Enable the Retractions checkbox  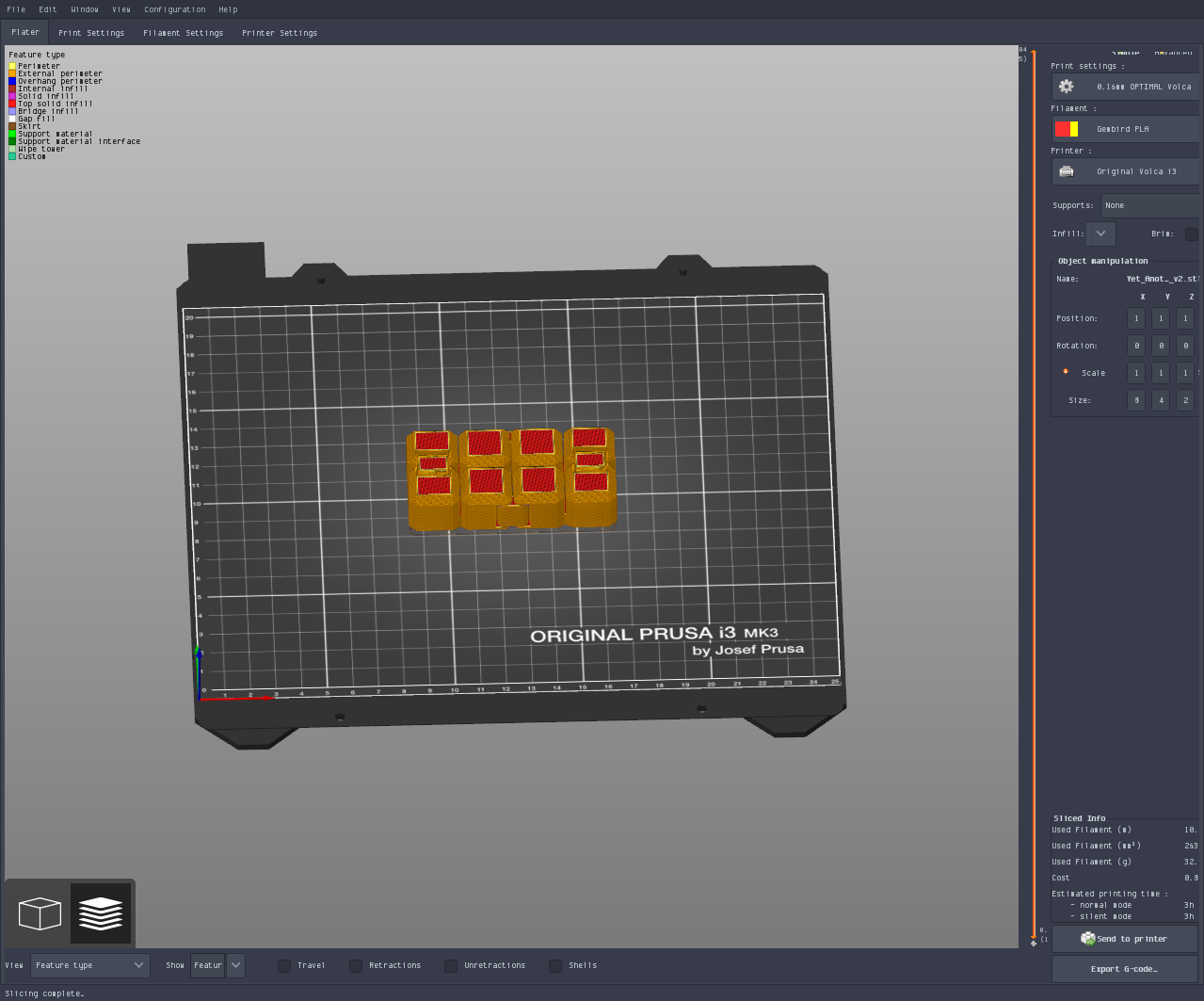tap(356, 966)
